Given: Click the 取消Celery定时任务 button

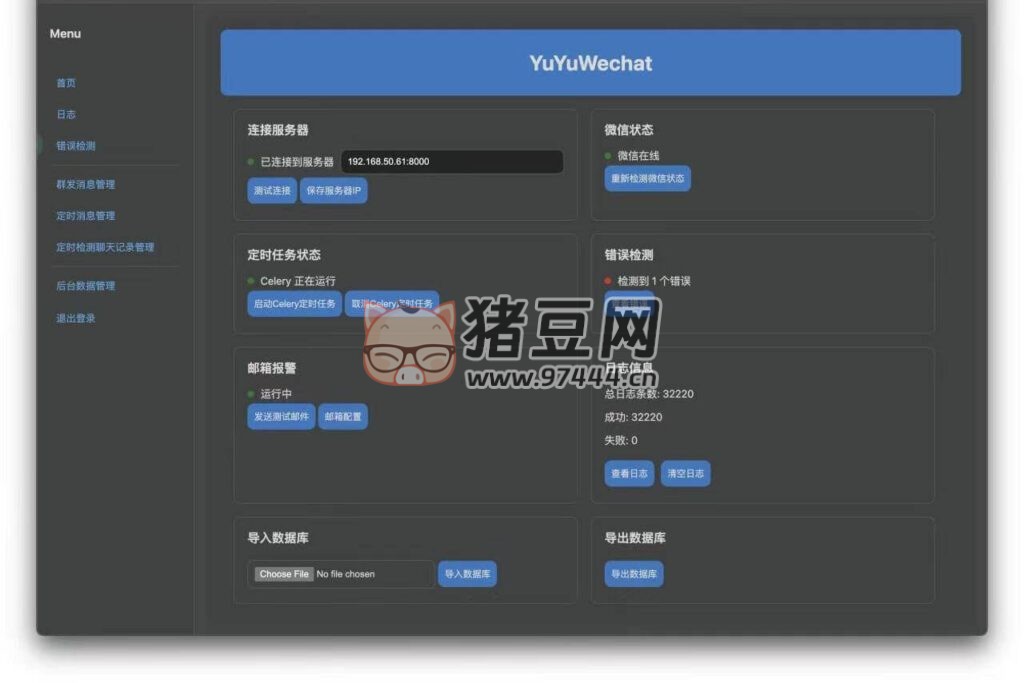Looking at the screenshot, I should [x=392, y=304].
